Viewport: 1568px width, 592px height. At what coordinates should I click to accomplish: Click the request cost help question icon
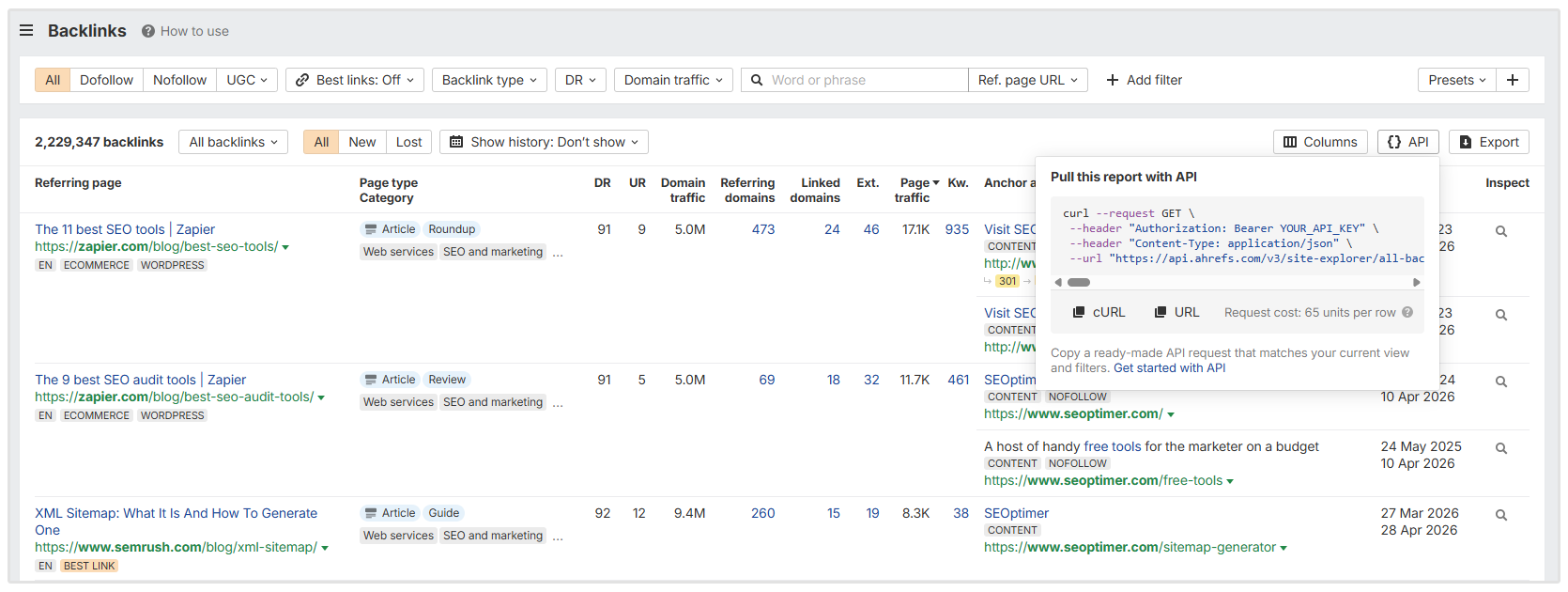tap(1407, 312)
